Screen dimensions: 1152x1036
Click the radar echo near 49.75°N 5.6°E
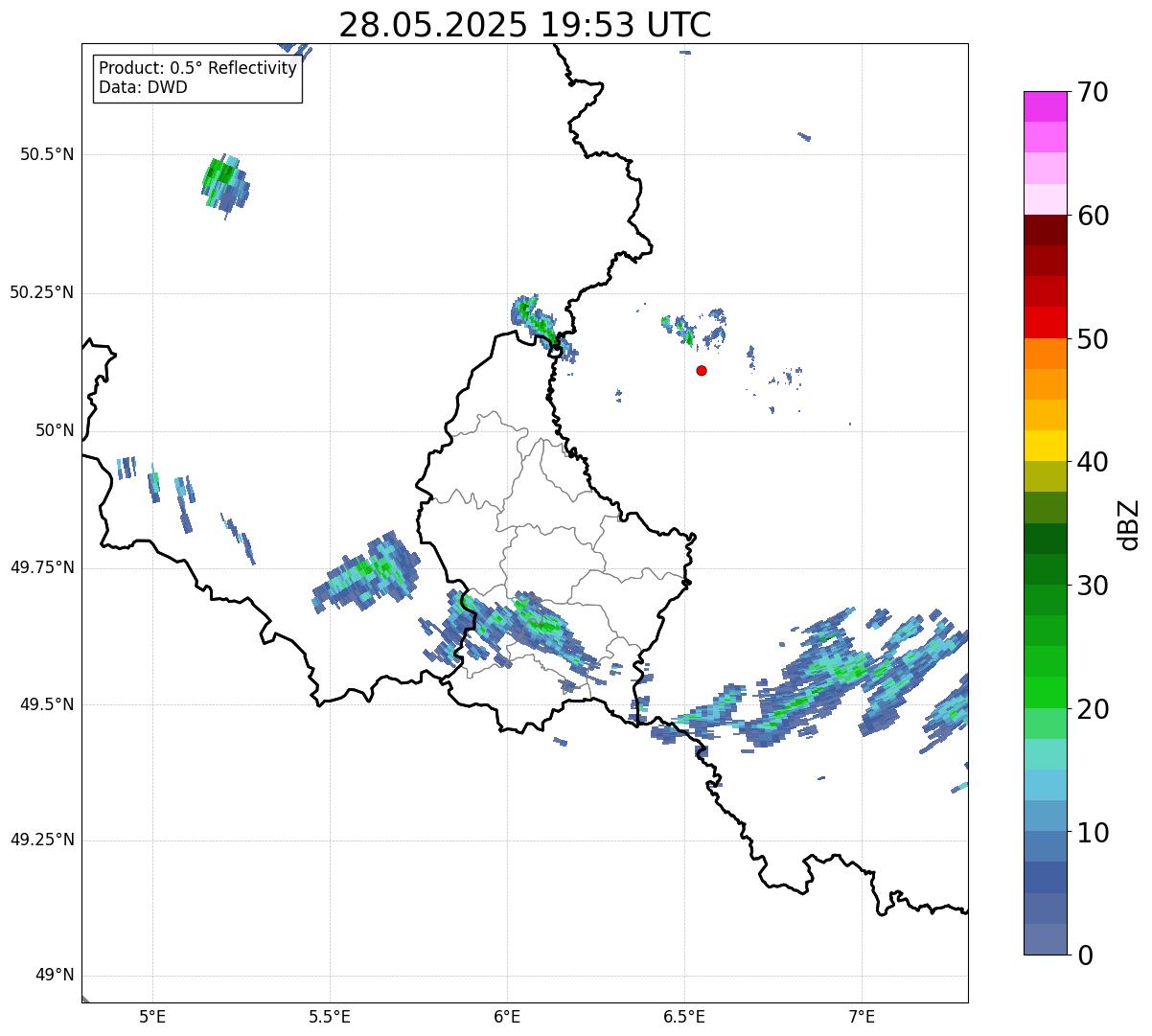click(366, 573)
